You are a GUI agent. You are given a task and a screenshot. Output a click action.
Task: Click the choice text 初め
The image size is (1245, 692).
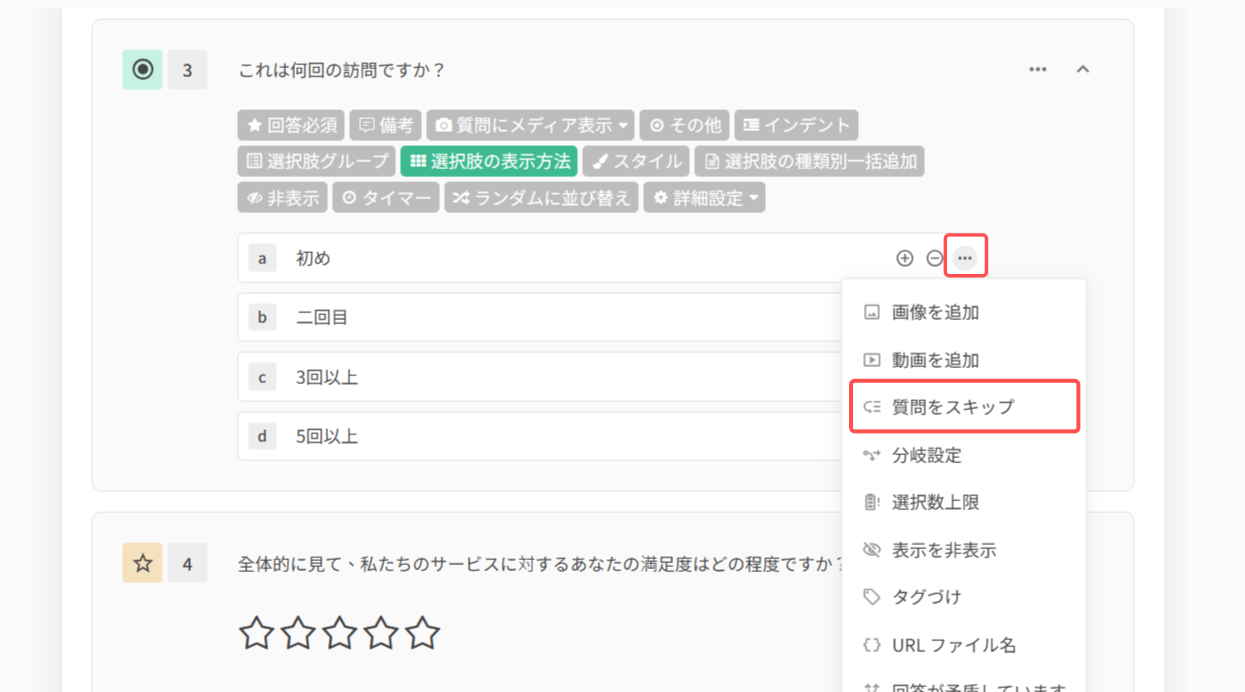coord(313,258)
